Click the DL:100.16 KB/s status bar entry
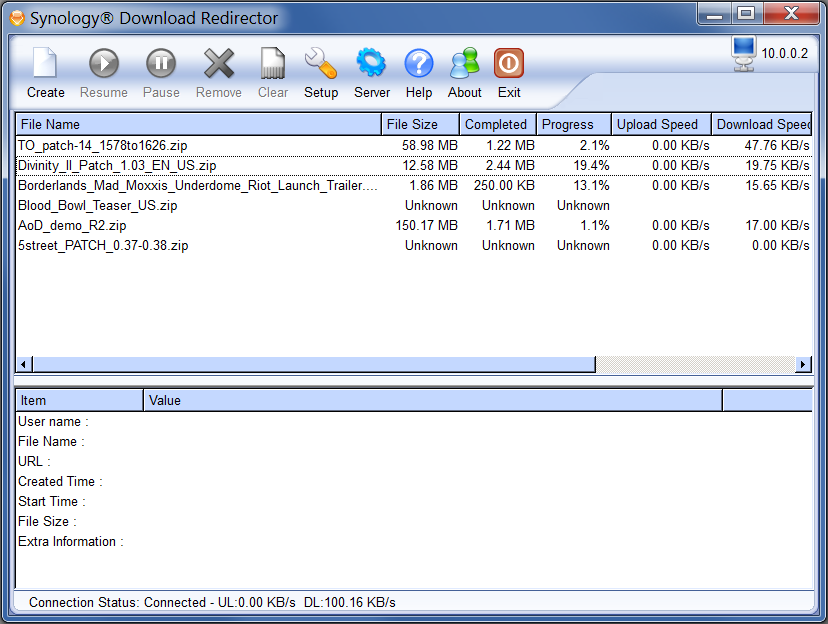 350,602
